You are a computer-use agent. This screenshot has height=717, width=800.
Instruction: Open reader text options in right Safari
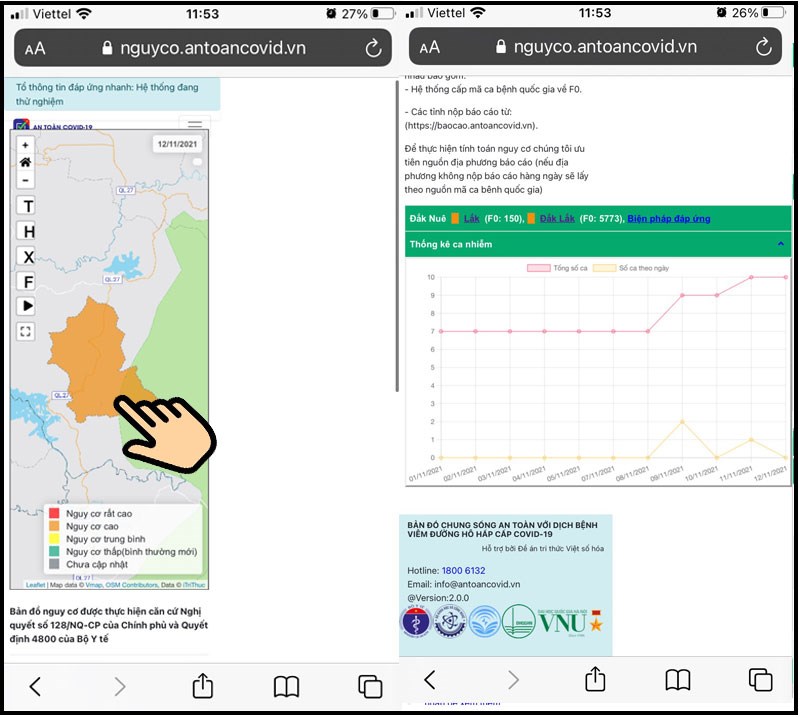coord(430,47)
